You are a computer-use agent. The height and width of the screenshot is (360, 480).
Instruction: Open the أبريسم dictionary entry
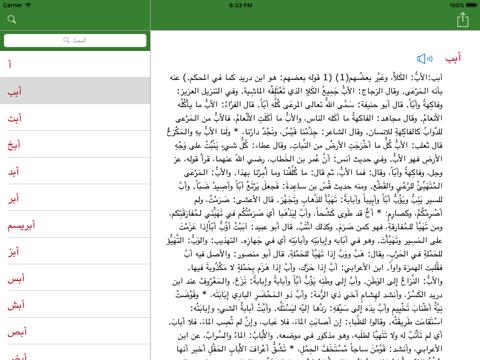pyautogui.click(x=75, y=224)
